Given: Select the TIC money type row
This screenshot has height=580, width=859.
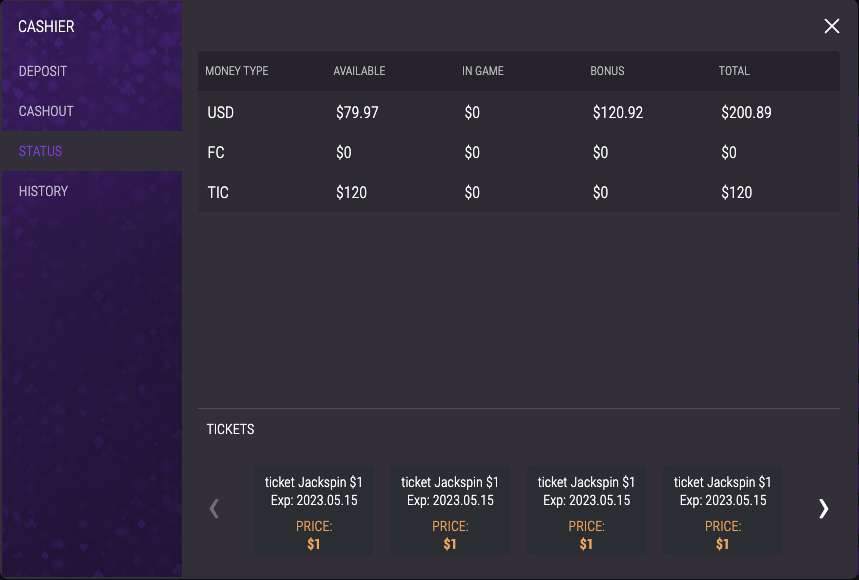Looking at the screenshot, I should (519, 192).
